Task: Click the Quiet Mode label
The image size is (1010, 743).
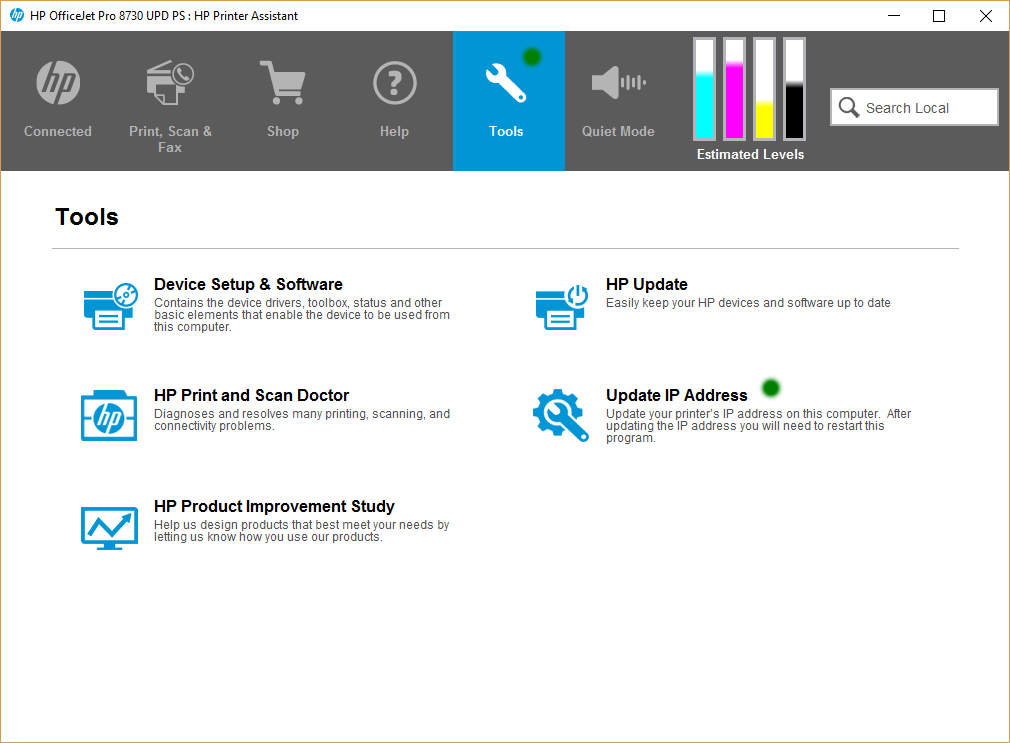Action: [618, 131]
